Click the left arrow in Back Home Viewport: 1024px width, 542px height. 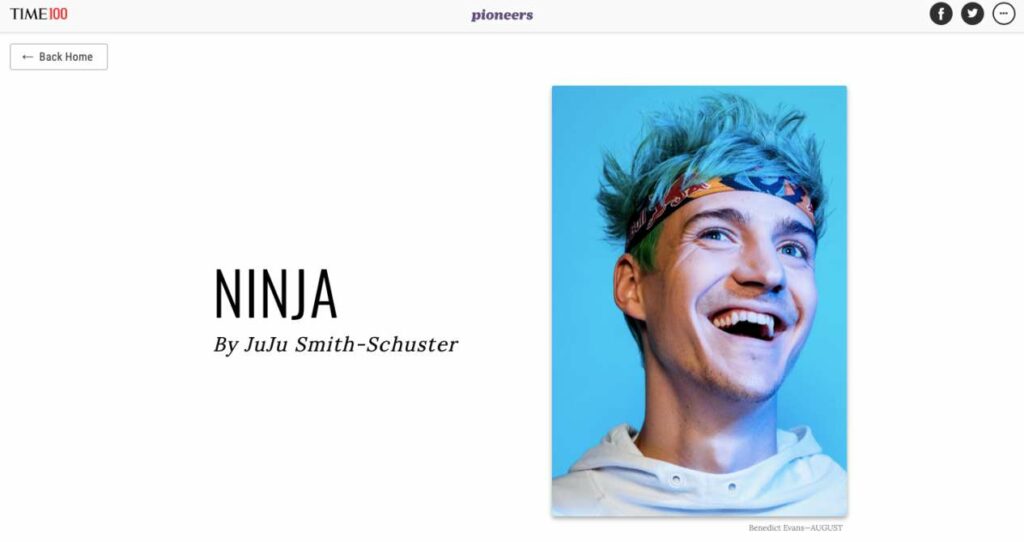click(x=27, y=57)
